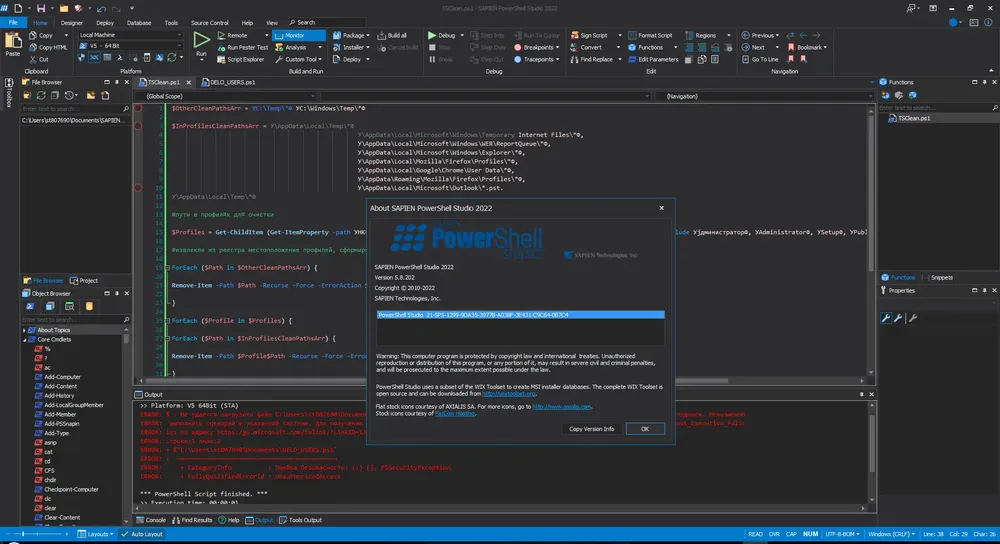
Task: Open the File menu
Action: pos(13,22)
